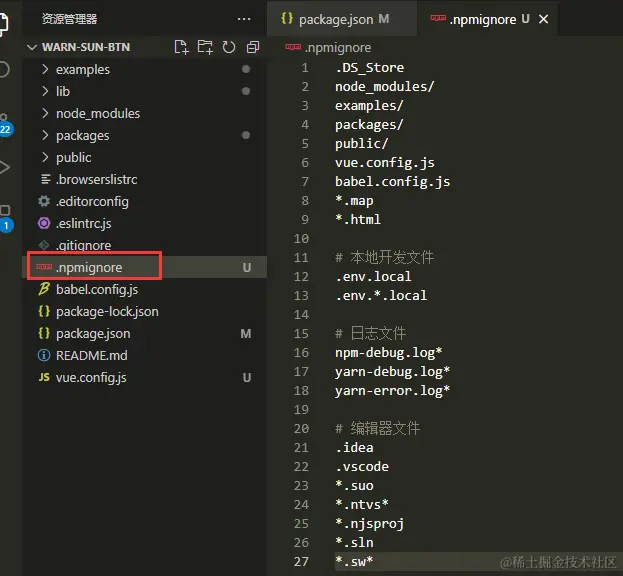Click the comment # 本地开发文件 on line 11
Screen dimensions: 623x576
(384, 257)
